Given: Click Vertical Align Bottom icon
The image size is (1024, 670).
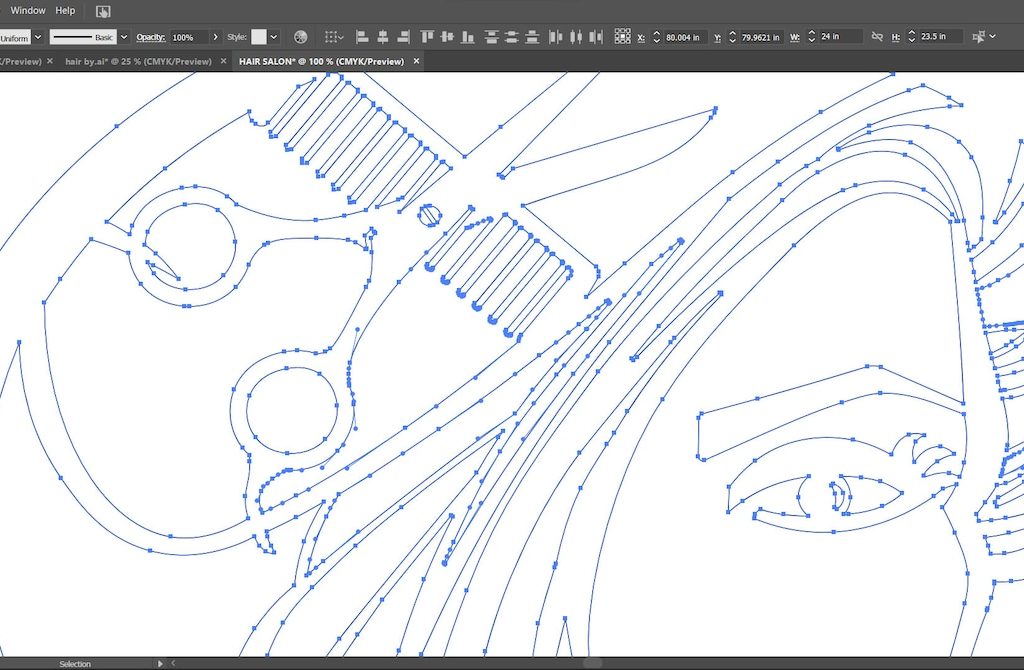Looking at the screenshot, I should [x=467, y=37].
